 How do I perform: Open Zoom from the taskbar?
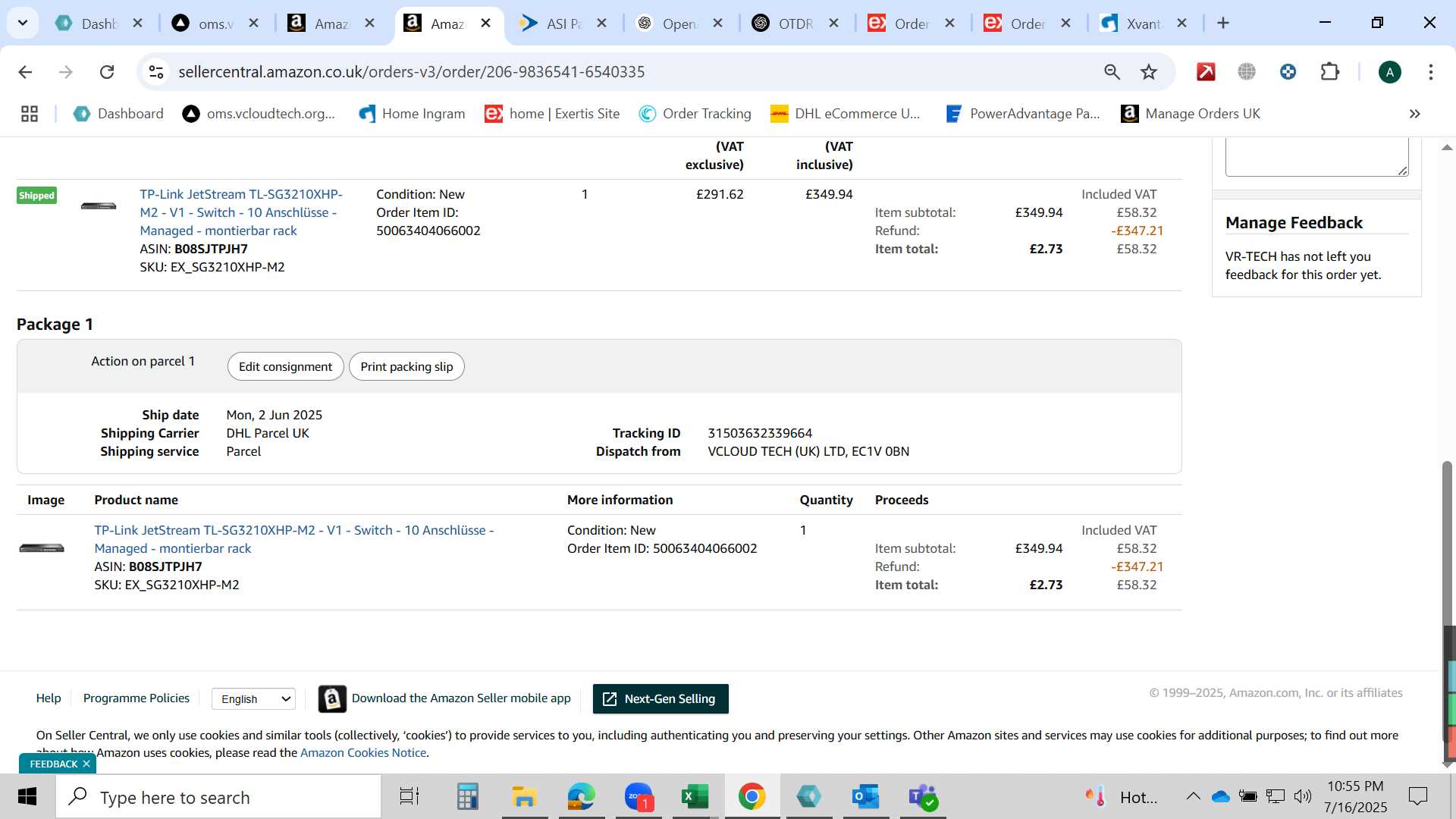(639, 797)
